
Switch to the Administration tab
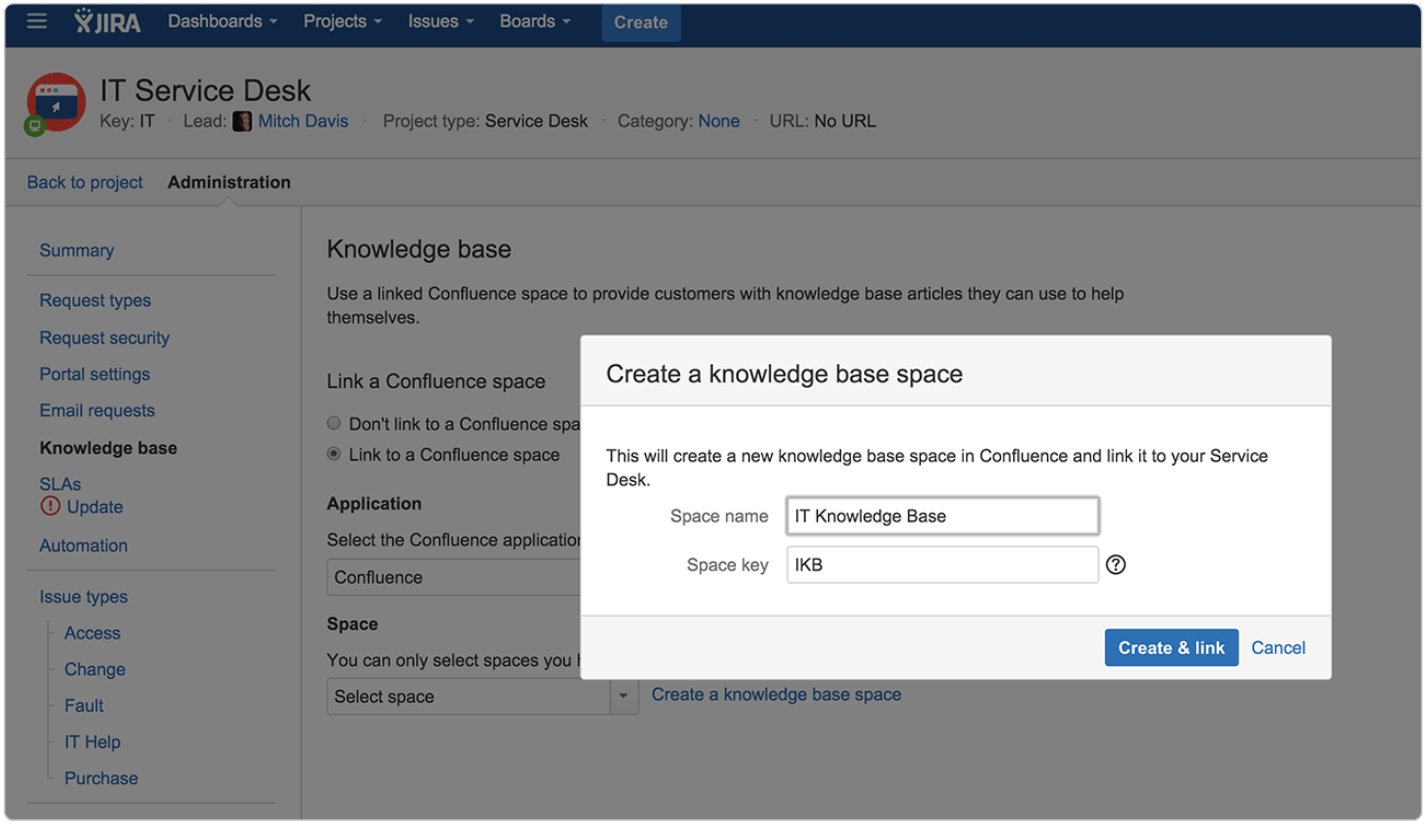point(229,182)
